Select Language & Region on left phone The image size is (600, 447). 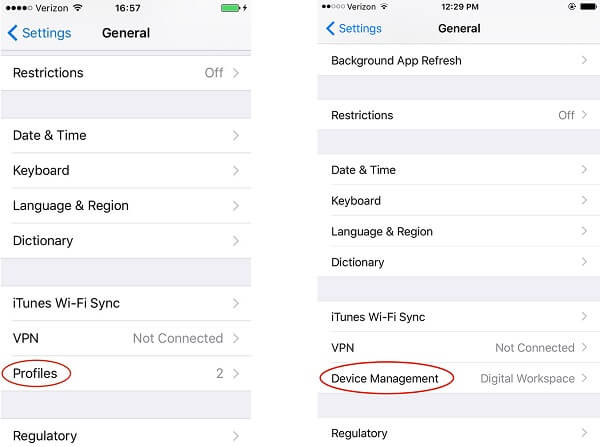coord(126,206)
